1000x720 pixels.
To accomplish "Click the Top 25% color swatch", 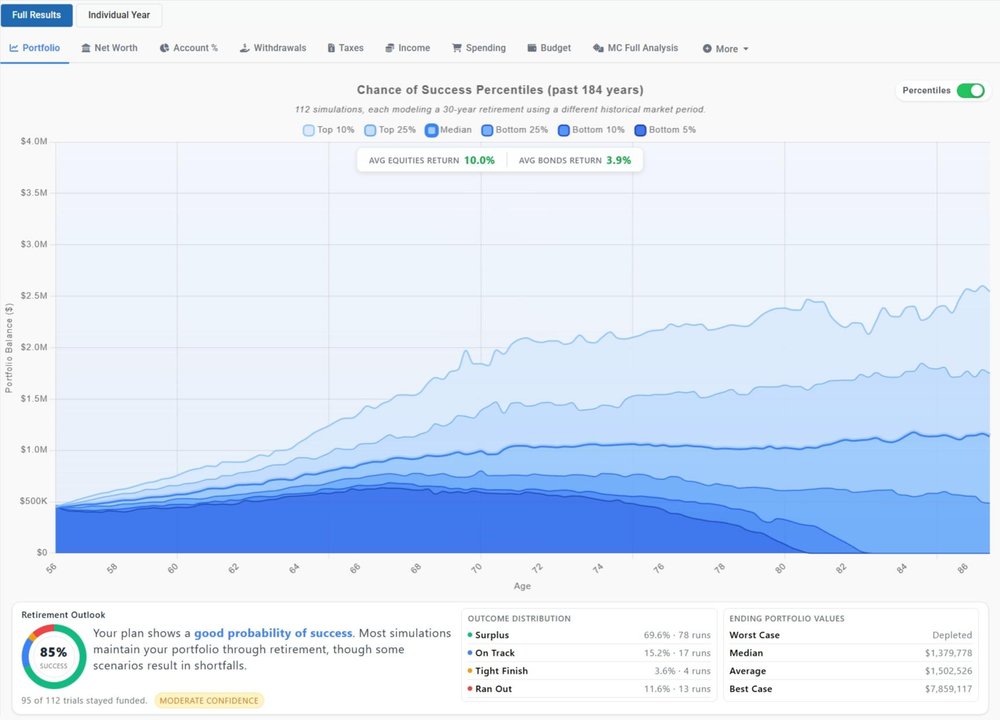I will click(x=368, y=130).
